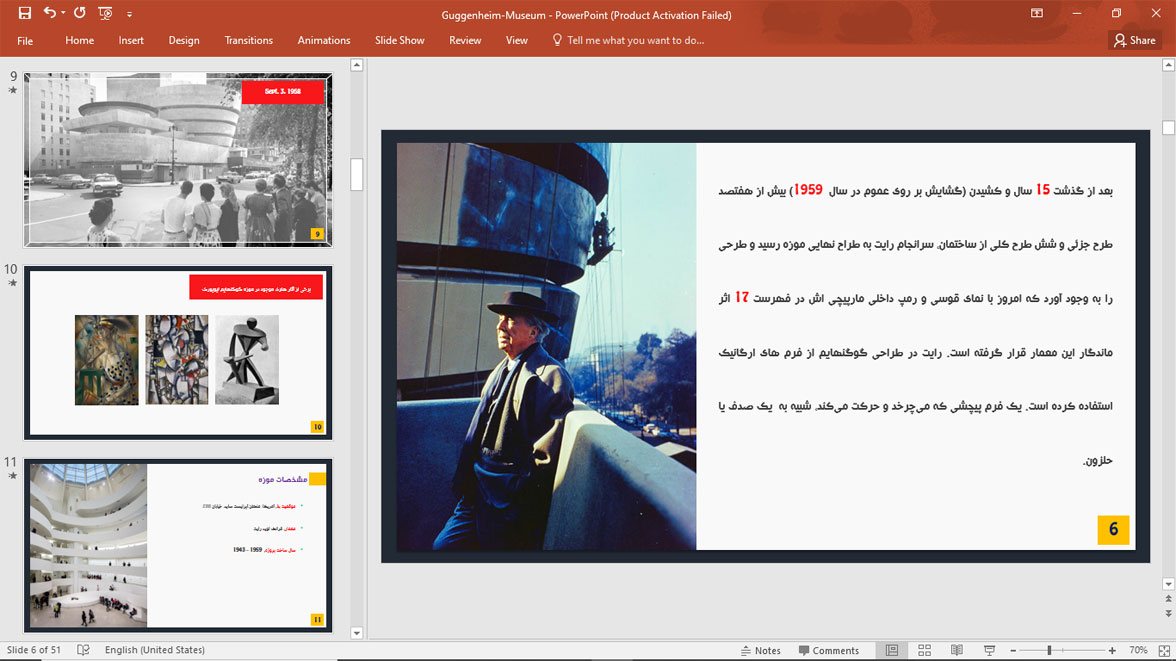This screenshot has height=661, width=1176.
Task: Click the animation star under slide 10
Action: [13, 284]
